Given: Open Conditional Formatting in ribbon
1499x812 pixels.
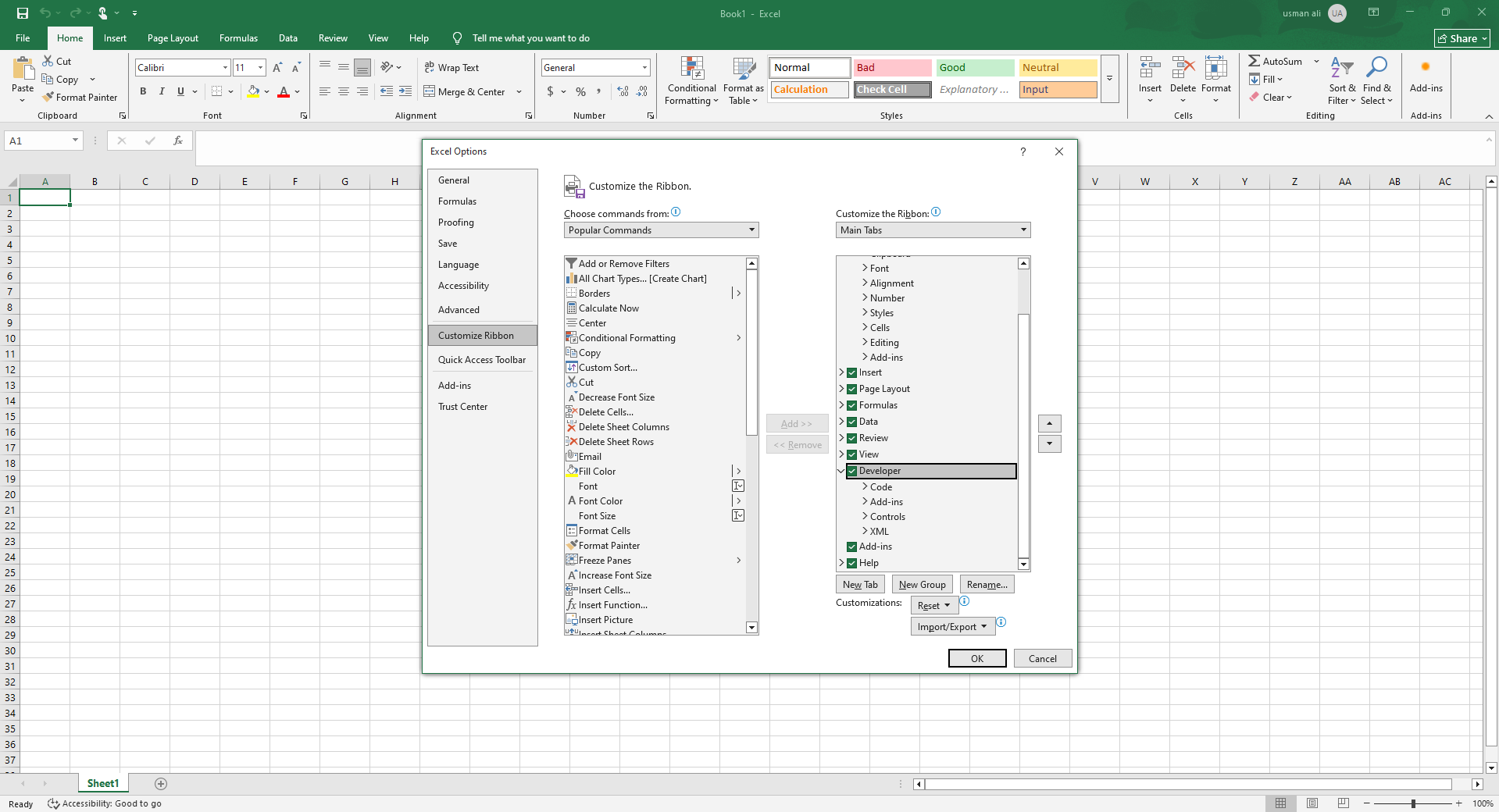Looking at the screenshot, I should point(692,80).
